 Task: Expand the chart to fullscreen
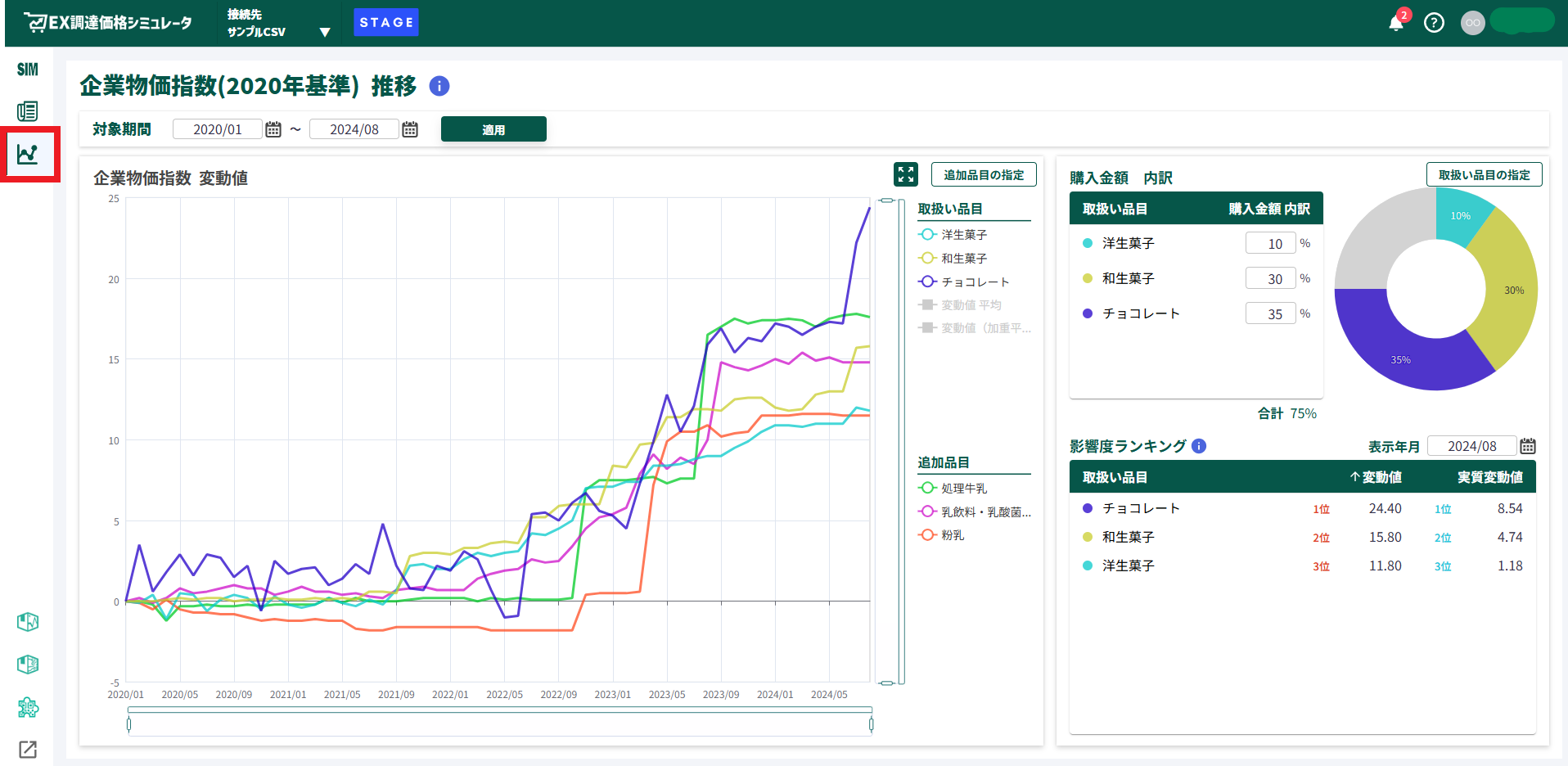(x=905, y=174)
